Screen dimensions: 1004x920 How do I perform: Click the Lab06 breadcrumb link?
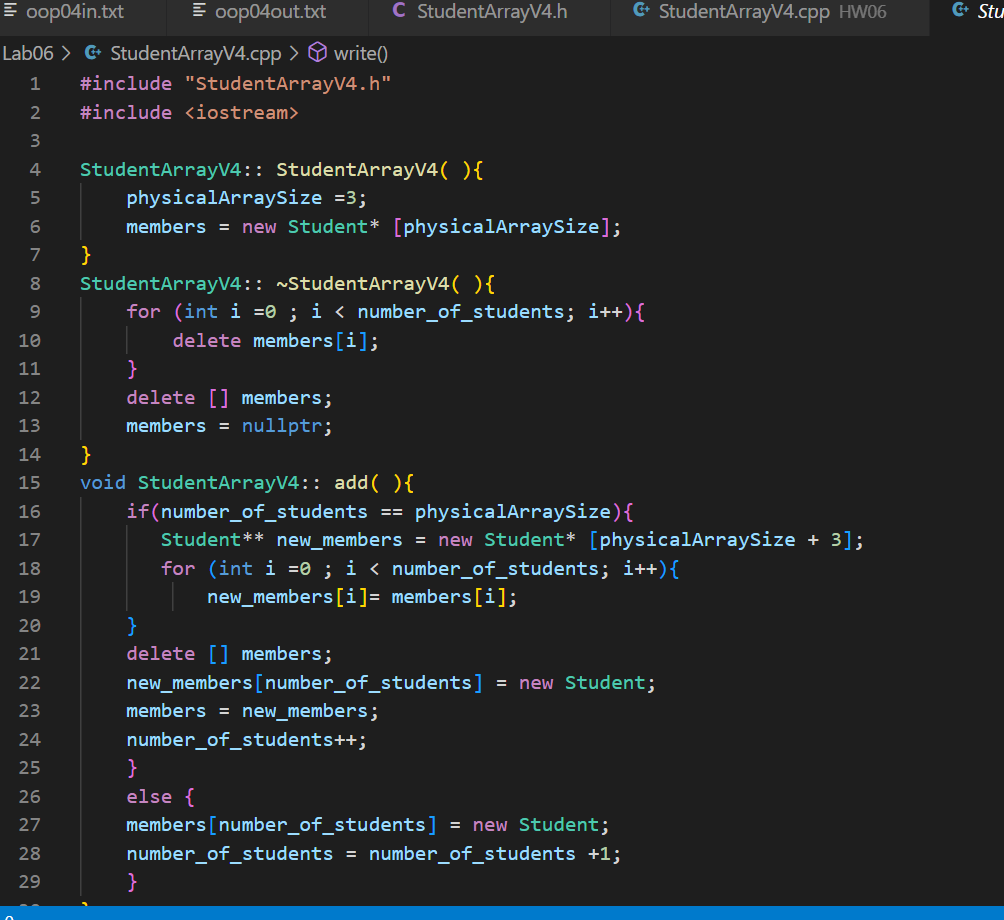click(28, 53)
